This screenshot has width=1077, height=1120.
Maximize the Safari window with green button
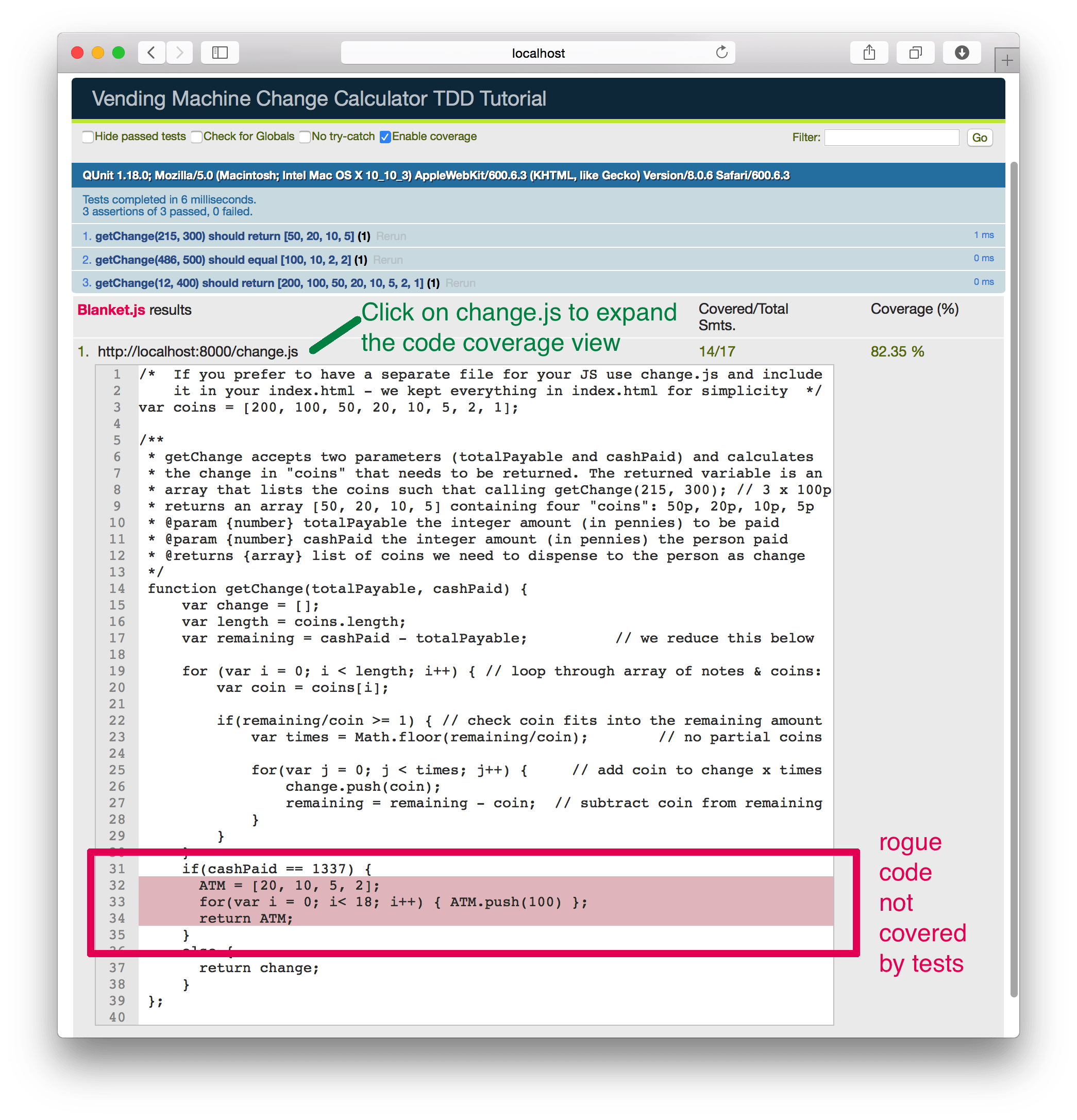point(119,53)
